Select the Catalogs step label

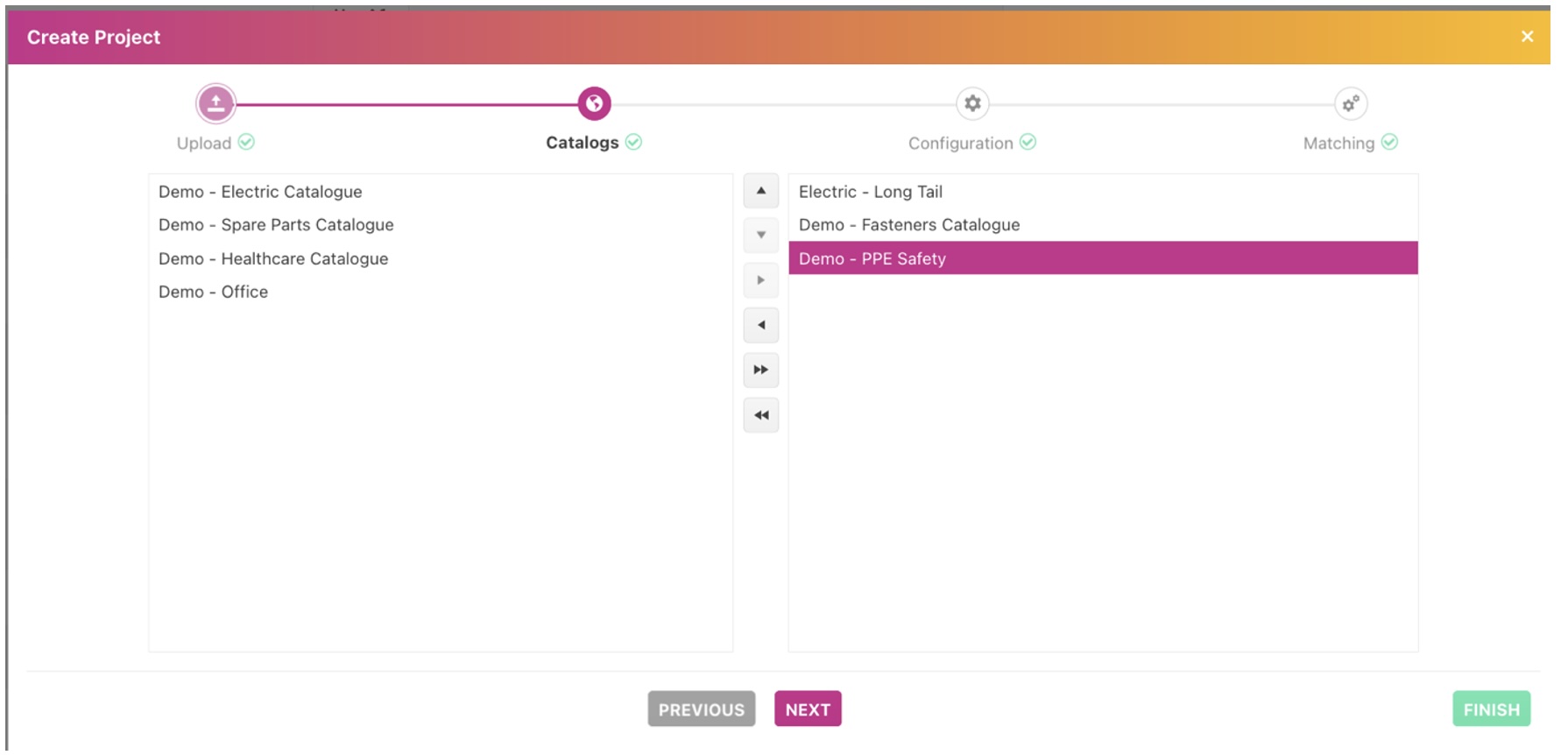pos(583,143)
